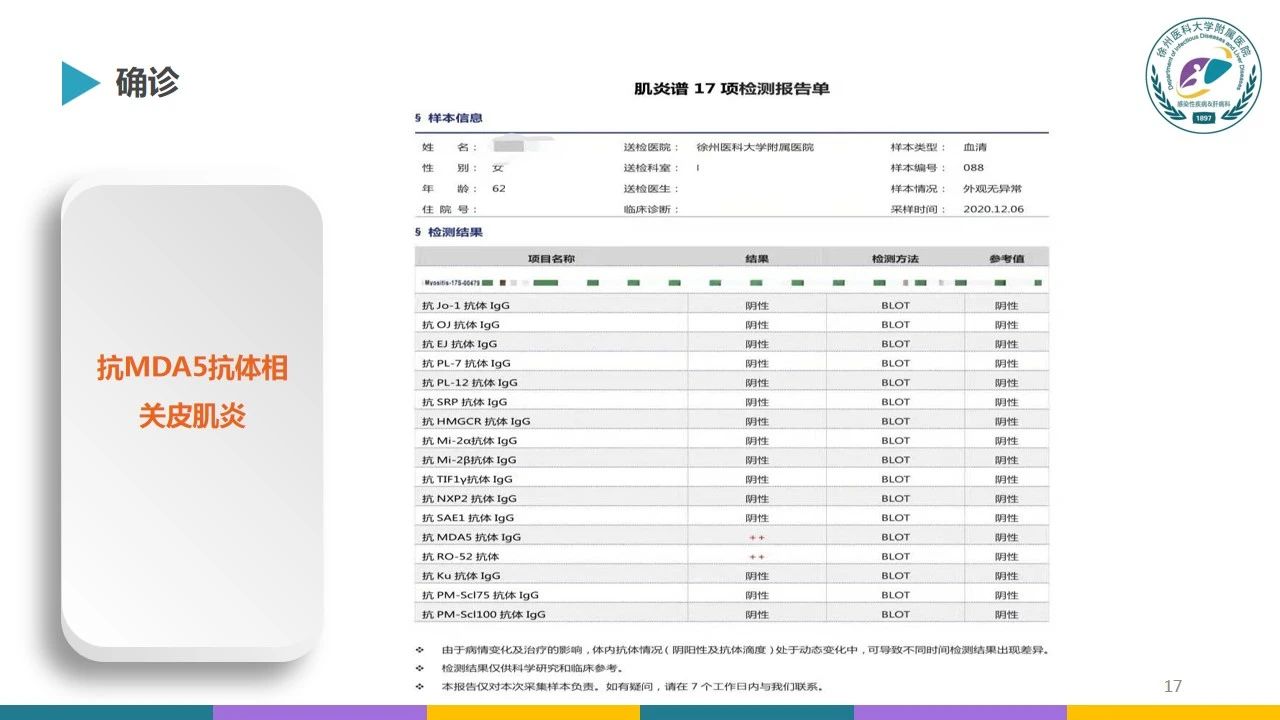Click the 项目名称 column header

[551, 259]
